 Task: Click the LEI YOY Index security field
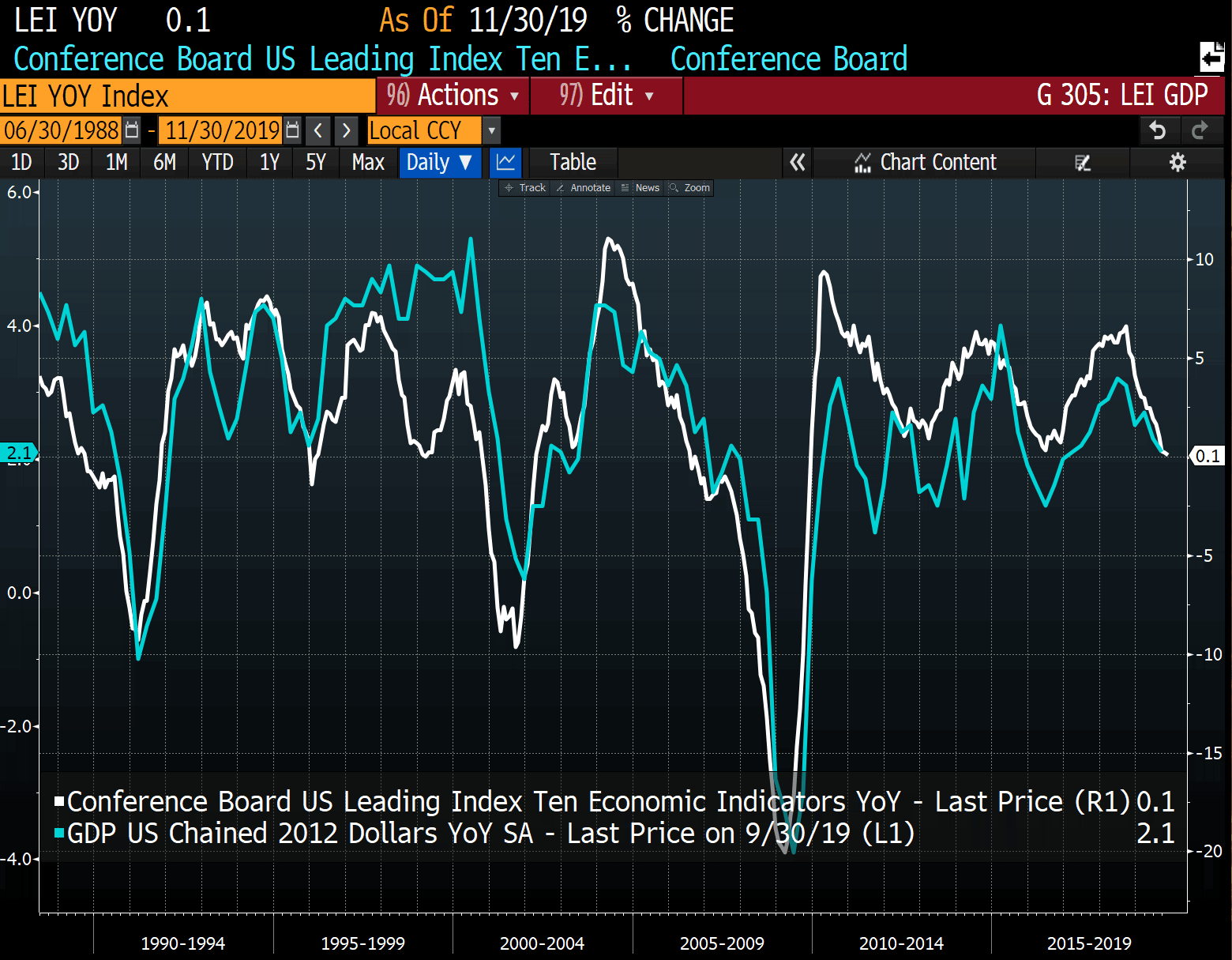coord(187,96)
